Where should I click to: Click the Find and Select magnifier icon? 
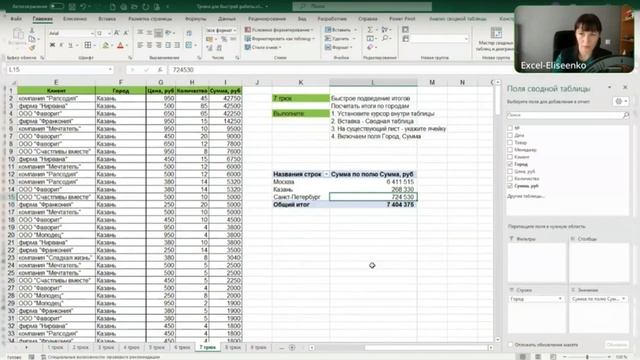point(385,38)
